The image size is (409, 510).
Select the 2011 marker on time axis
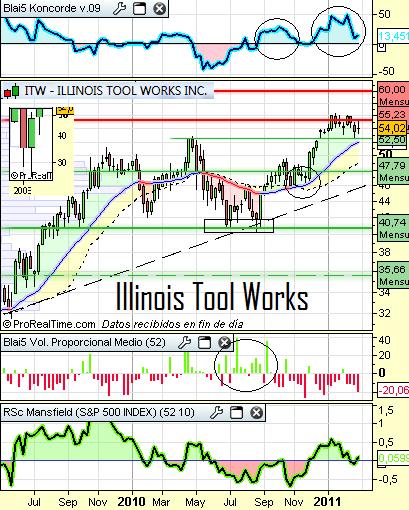tap(328, 501)
